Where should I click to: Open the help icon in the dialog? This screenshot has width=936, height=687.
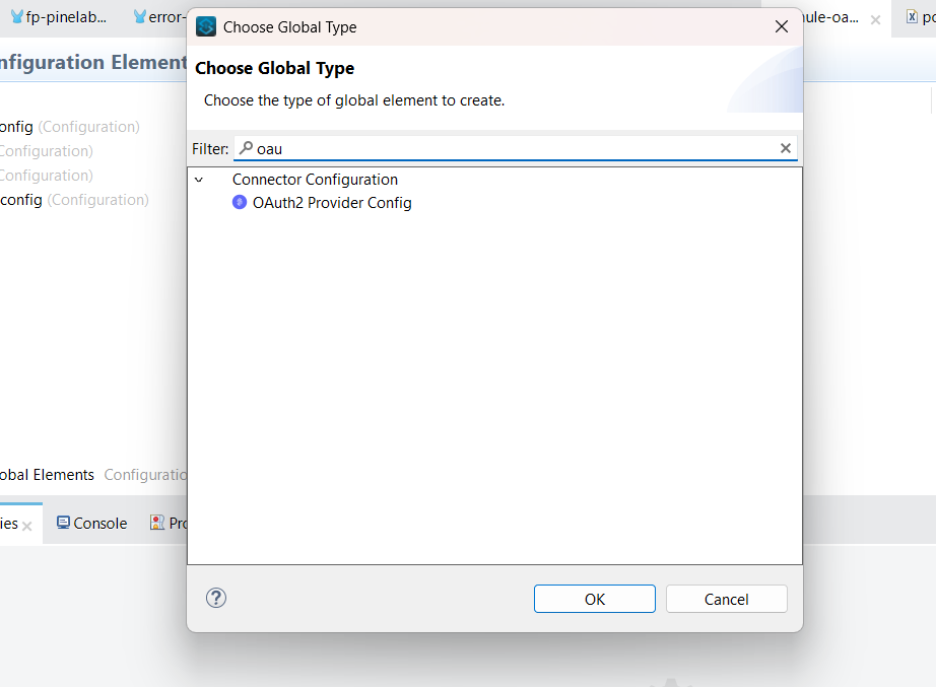tap(216, 598)
